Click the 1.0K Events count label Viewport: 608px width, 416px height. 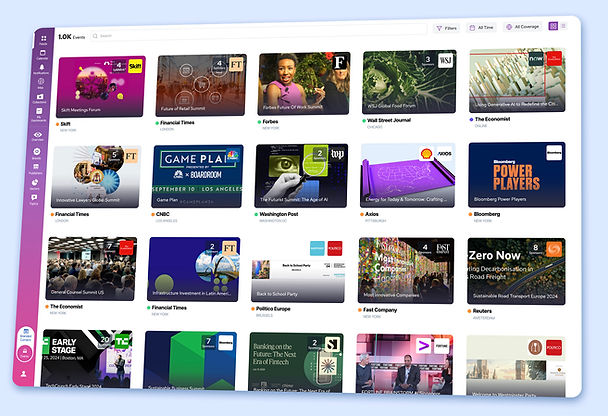[x=71, y=37]
